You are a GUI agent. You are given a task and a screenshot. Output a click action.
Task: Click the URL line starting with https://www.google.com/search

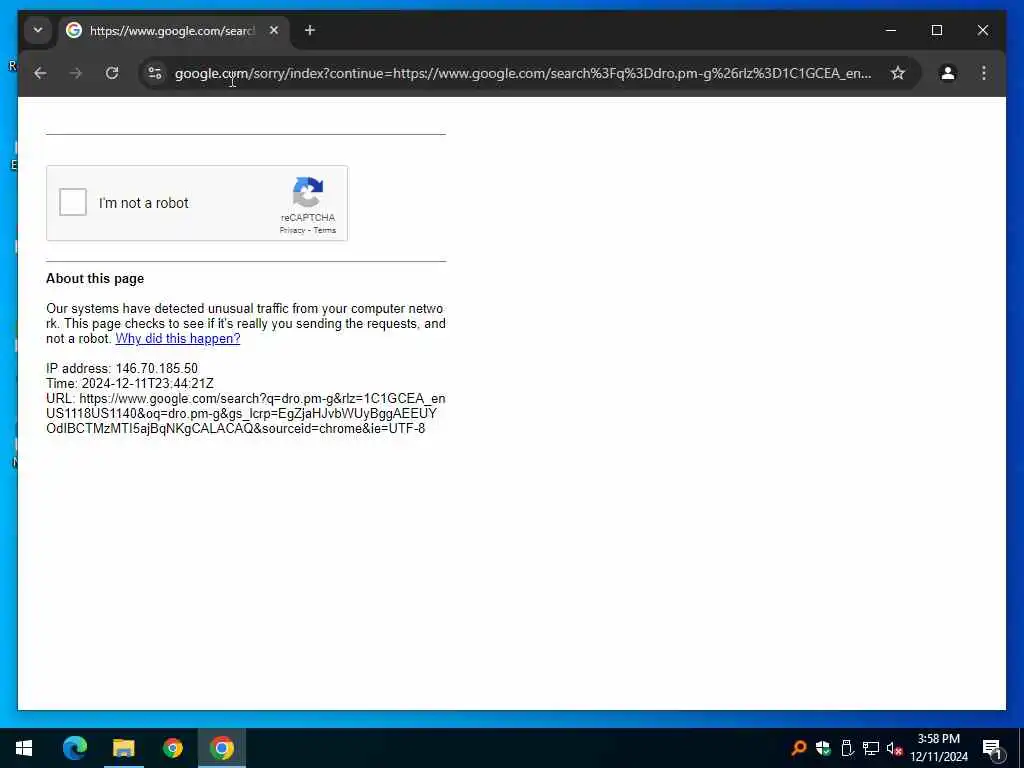point(246,413)
